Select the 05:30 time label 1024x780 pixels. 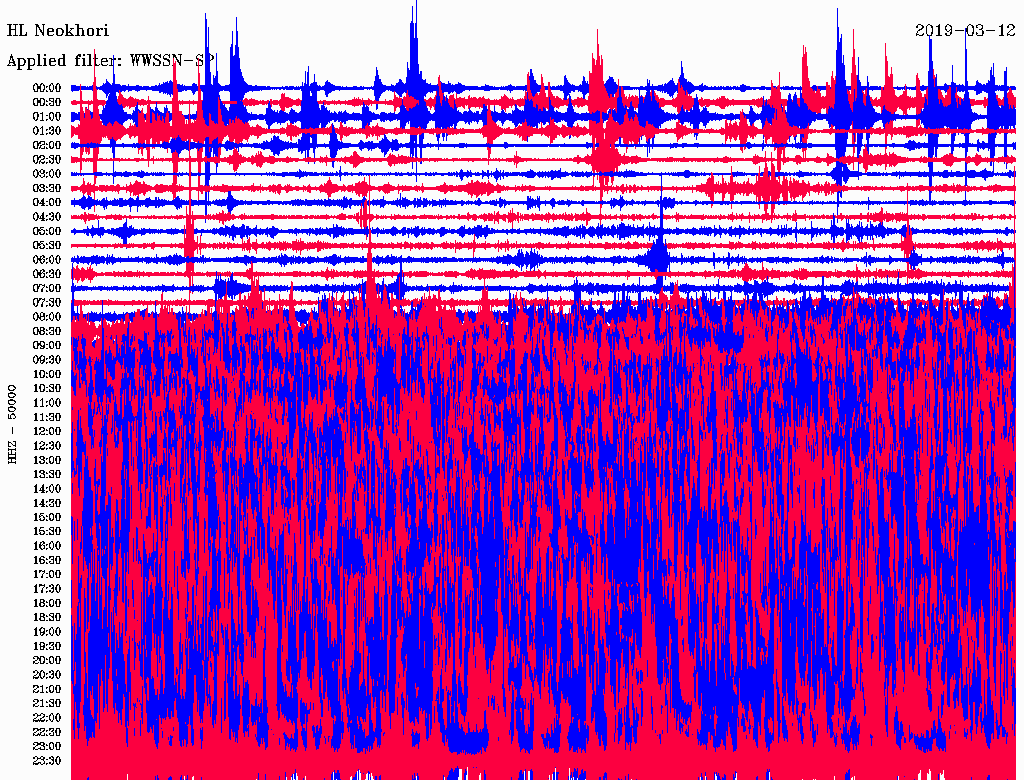click(x=47, y=245)
